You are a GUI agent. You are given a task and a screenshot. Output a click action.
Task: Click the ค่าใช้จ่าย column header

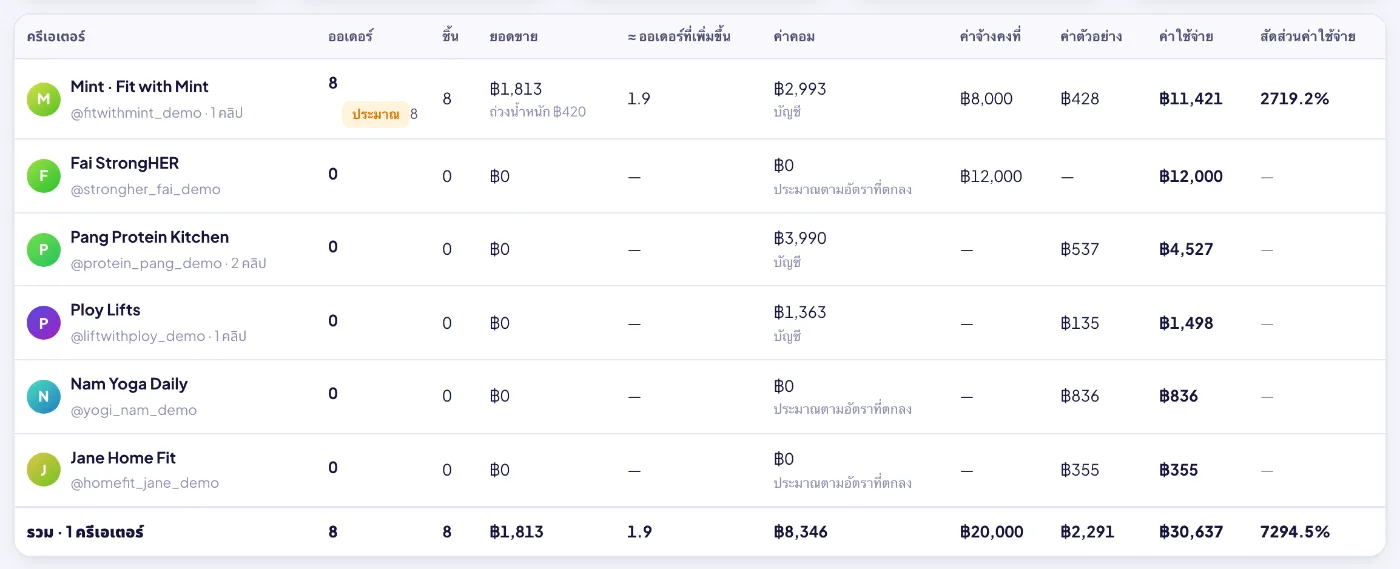click(1186, 37)
